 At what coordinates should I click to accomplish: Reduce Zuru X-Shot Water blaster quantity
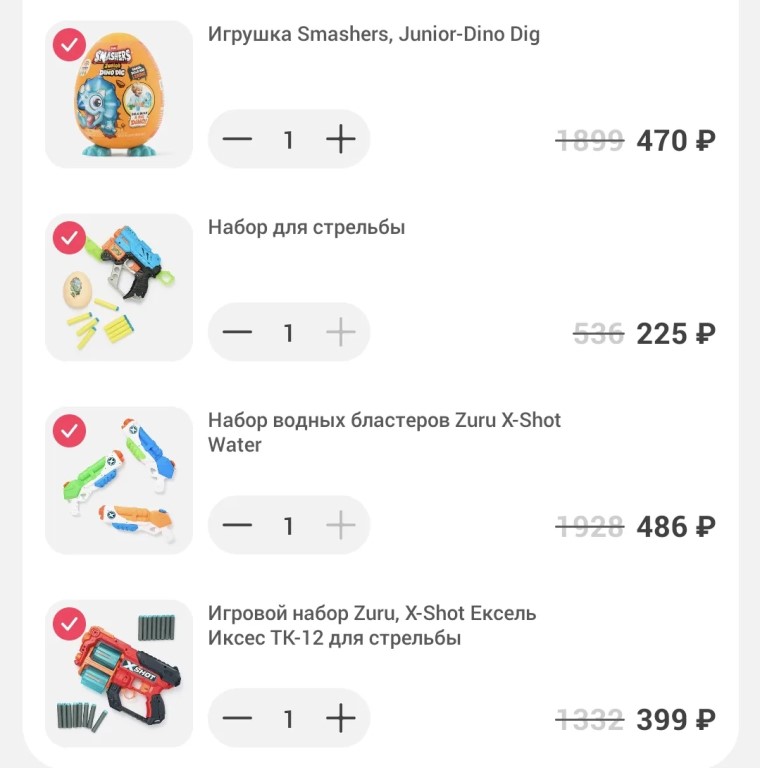[237, 525]
